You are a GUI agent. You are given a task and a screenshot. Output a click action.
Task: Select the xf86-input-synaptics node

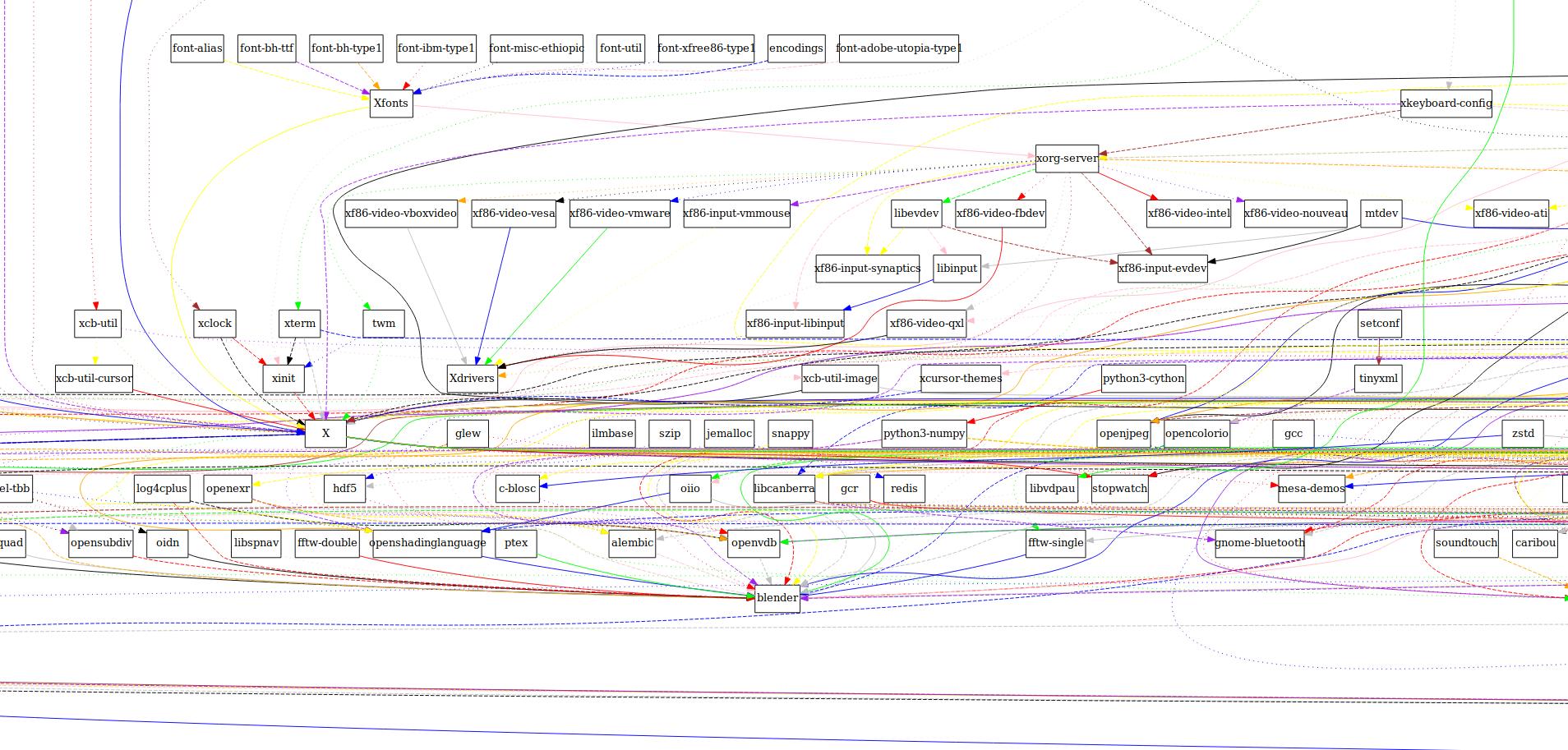pyautogui.click(x=867, y=269)
